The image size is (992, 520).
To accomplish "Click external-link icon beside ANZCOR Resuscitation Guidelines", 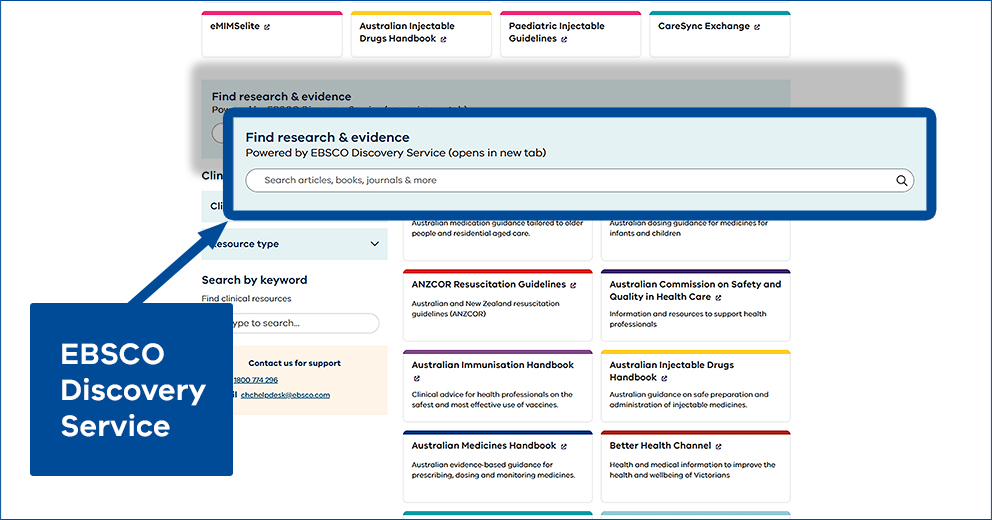I will (x=573, y=285).
